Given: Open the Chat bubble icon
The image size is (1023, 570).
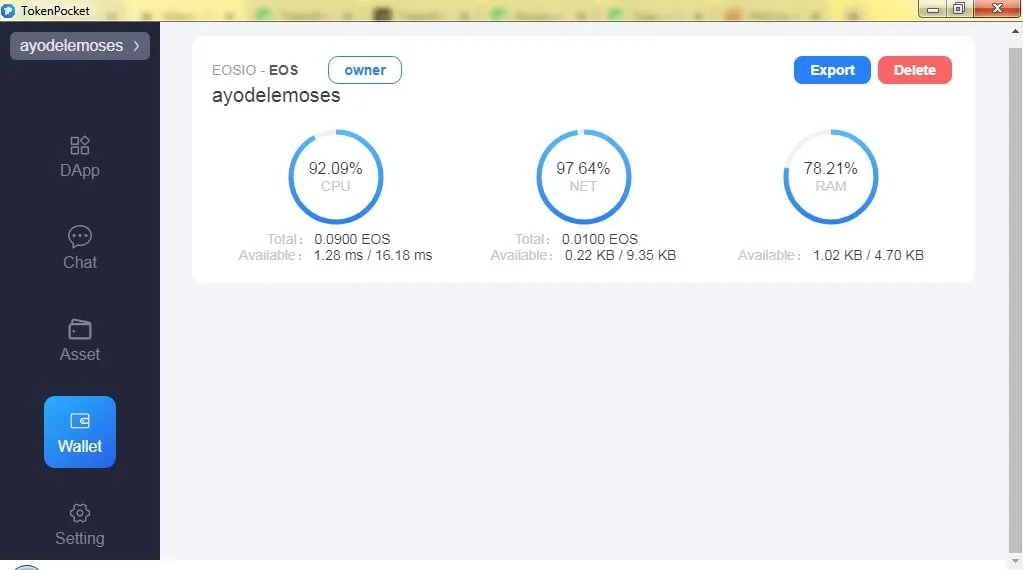Looking at the screenshot, I should pyautogui.click(x=80, y=236).
